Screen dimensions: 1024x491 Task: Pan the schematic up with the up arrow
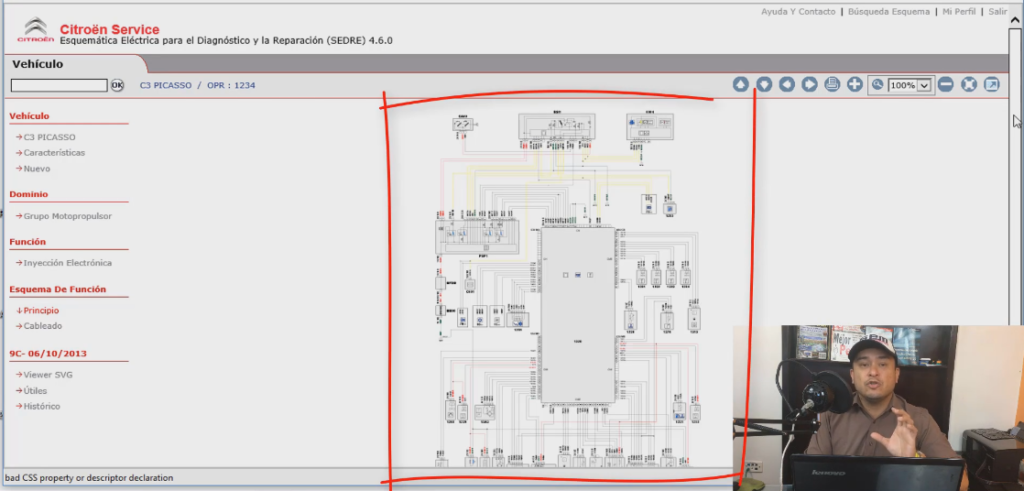click(x=740, y=84)
